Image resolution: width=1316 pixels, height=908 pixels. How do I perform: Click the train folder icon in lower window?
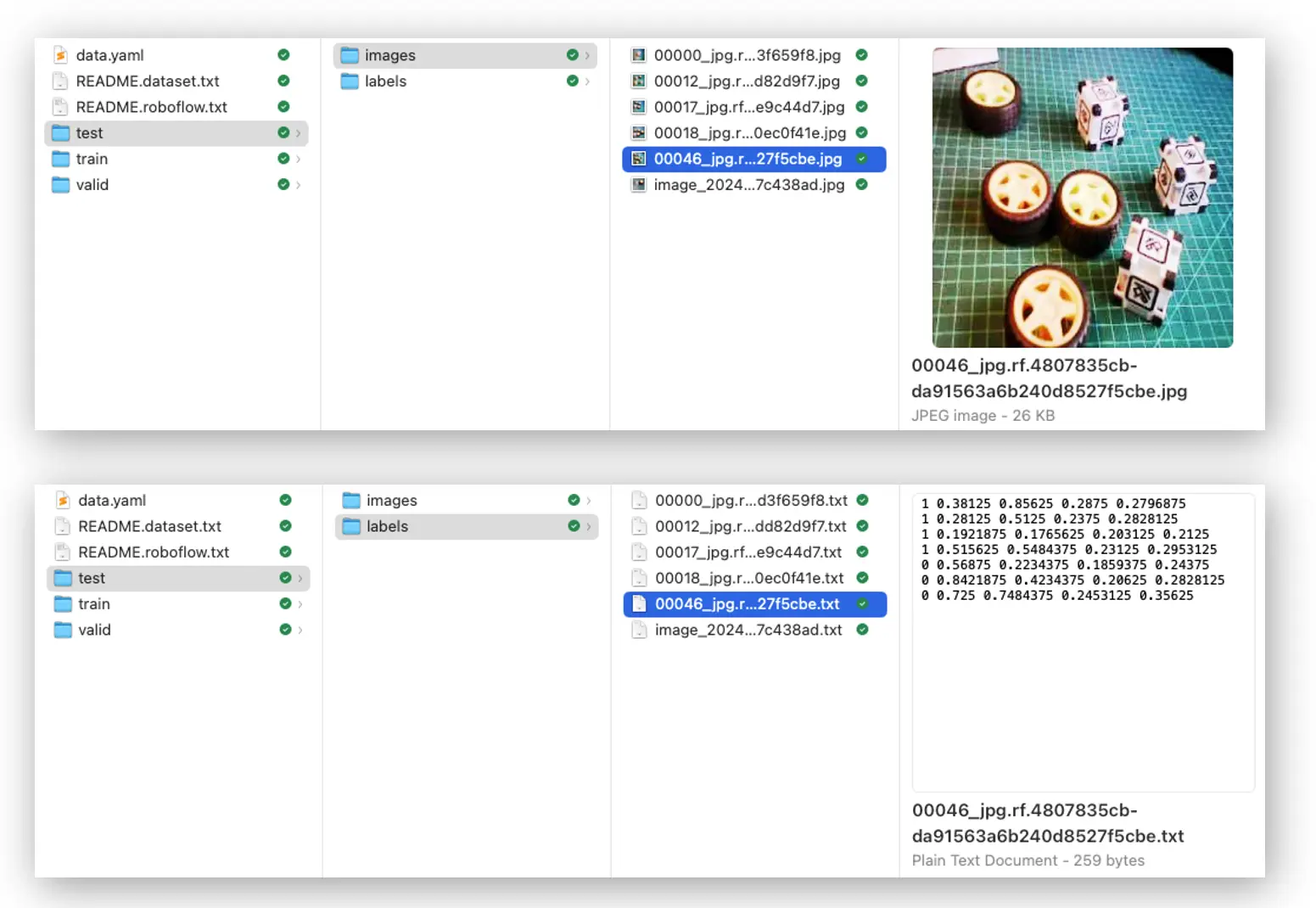click(63, 604)
